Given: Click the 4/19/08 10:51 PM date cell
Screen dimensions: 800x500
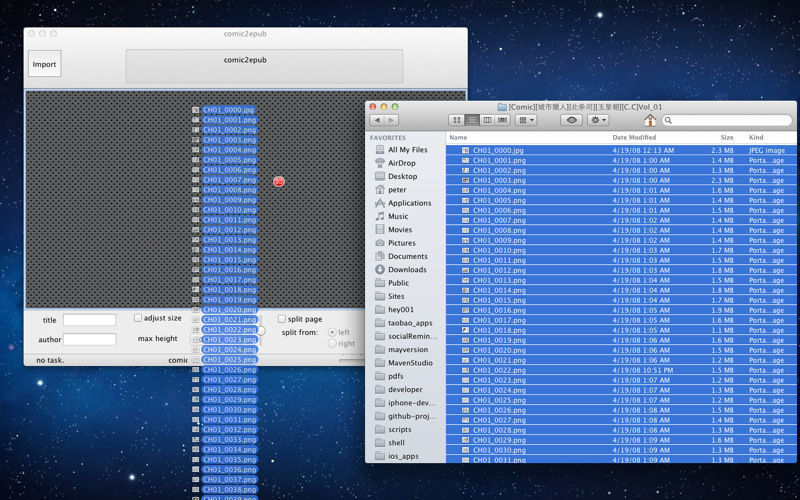Looking at the screenshot, I should (x=642, y=370).
